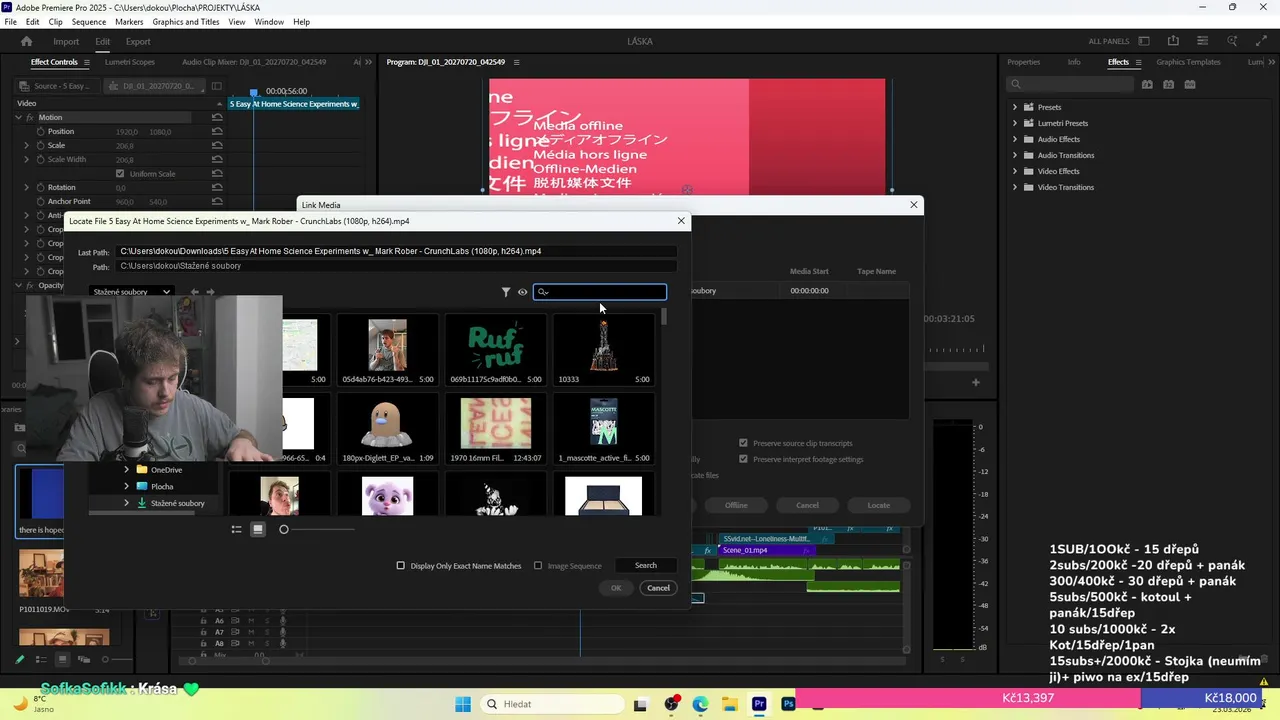This screenshot has height=720, width=1280.
Task: Toggle the fx switch on the Motion effect
Action: pyautogui.click(x=28, y=118)
